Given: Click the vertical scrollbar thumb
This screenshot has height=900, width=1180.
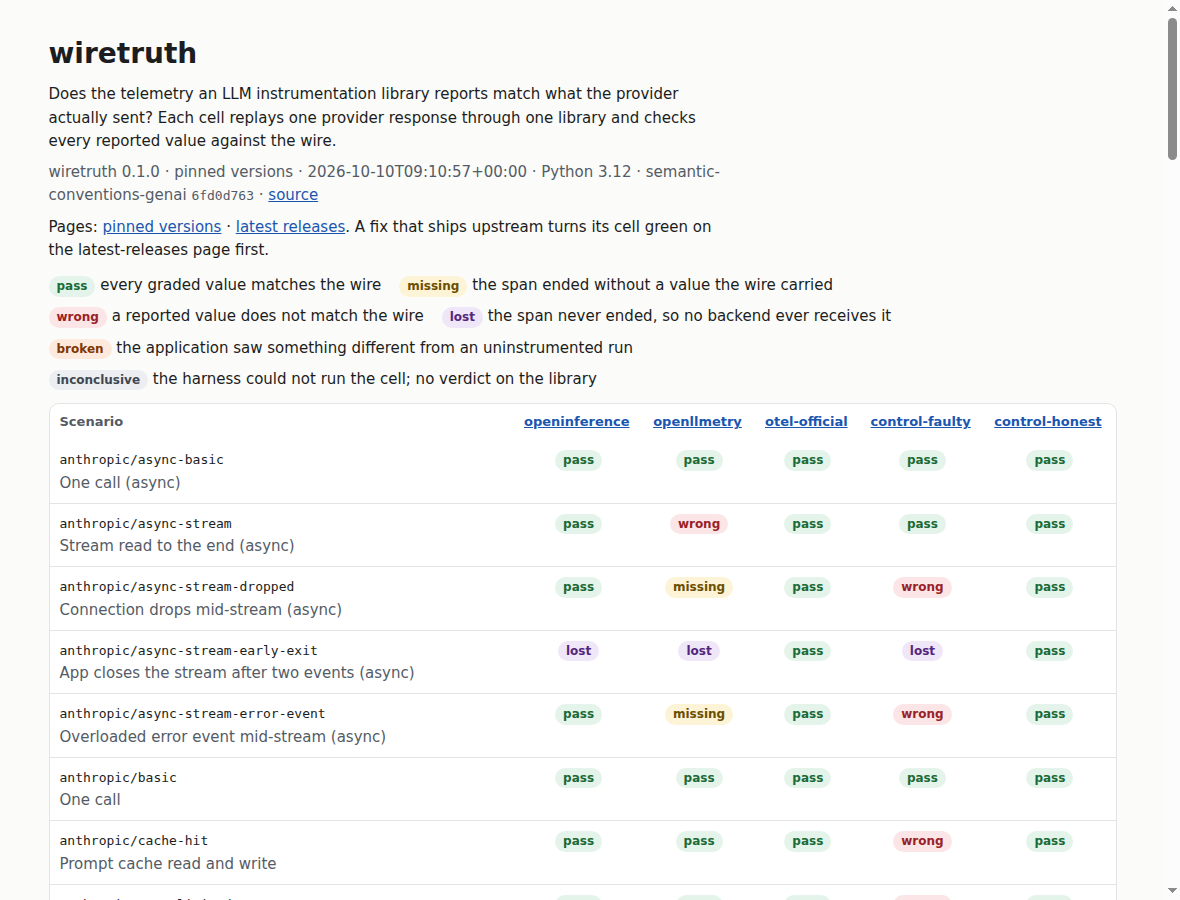Looking at the screenshot, I should 1172,89.
